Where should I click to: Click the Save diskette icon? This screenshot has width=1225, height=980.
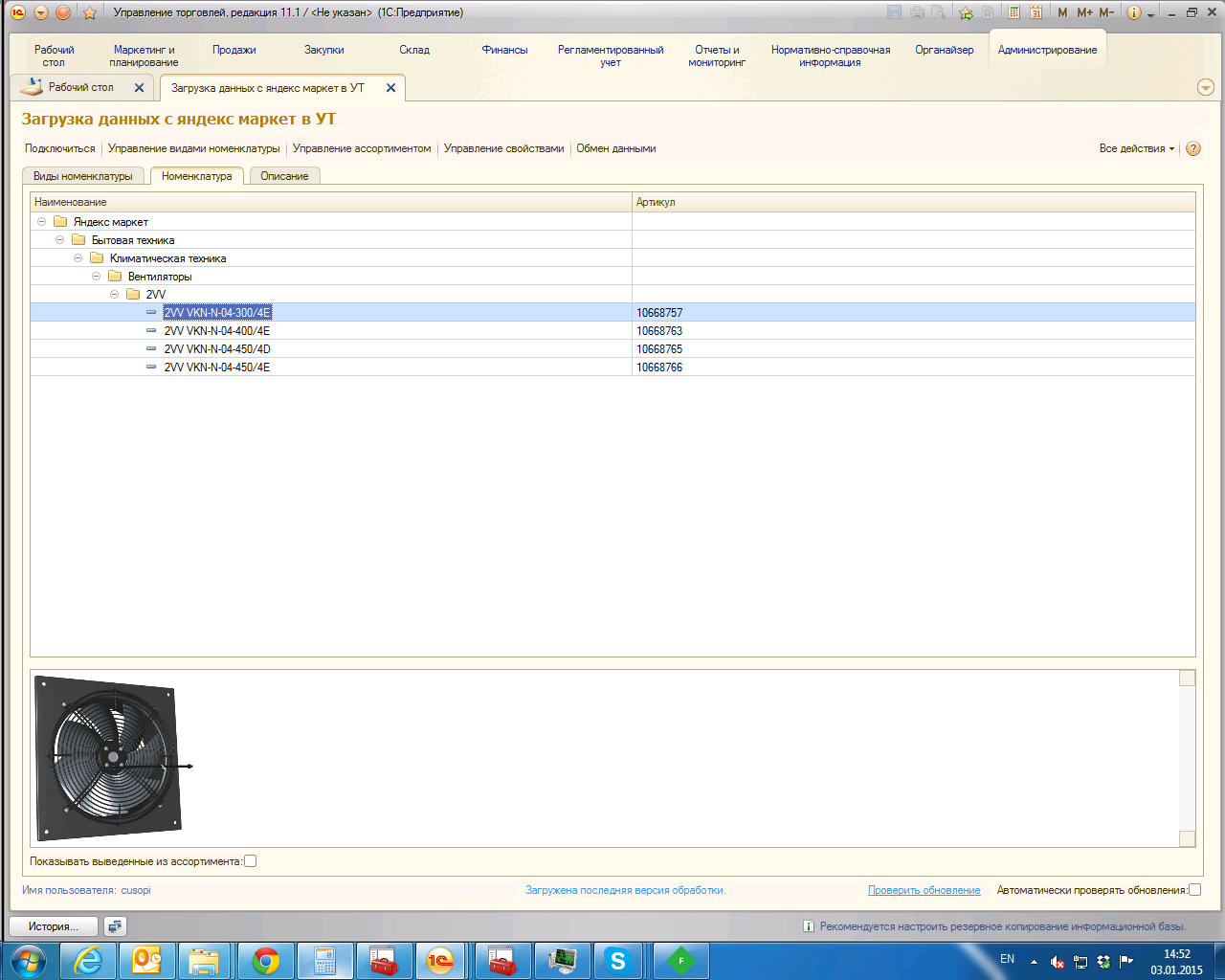(894, 12)
